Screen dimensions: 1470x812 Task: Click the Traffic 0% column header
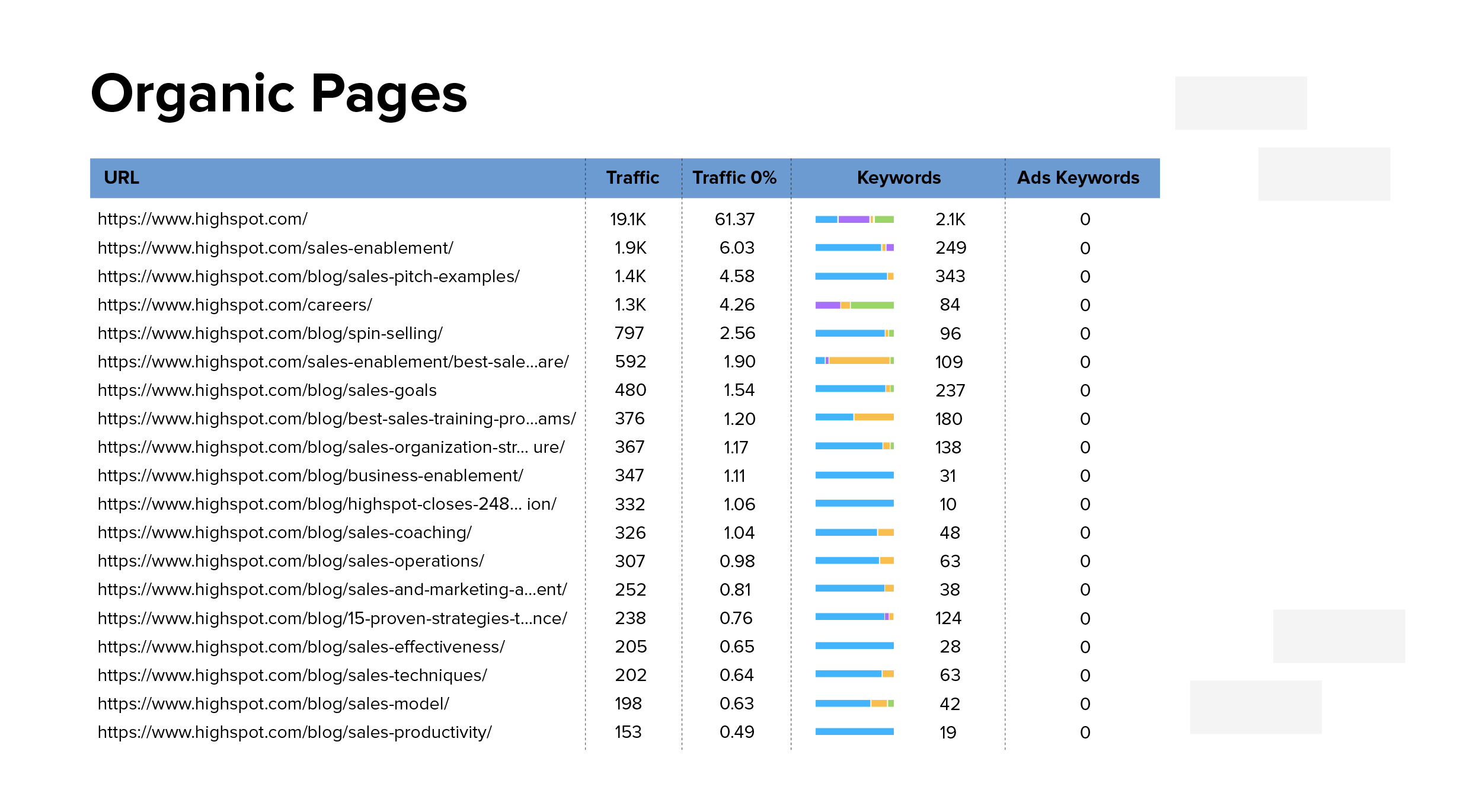tap(734, 178)
